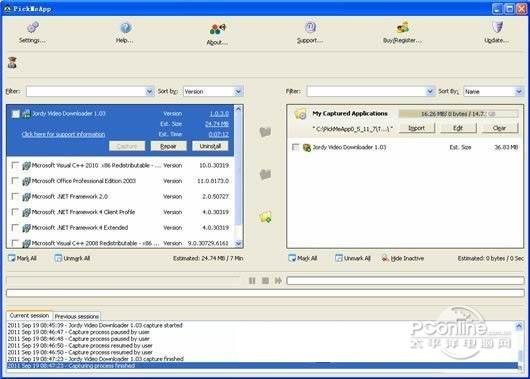Select the 'Capturing process finished' log entry

[262, 366]
